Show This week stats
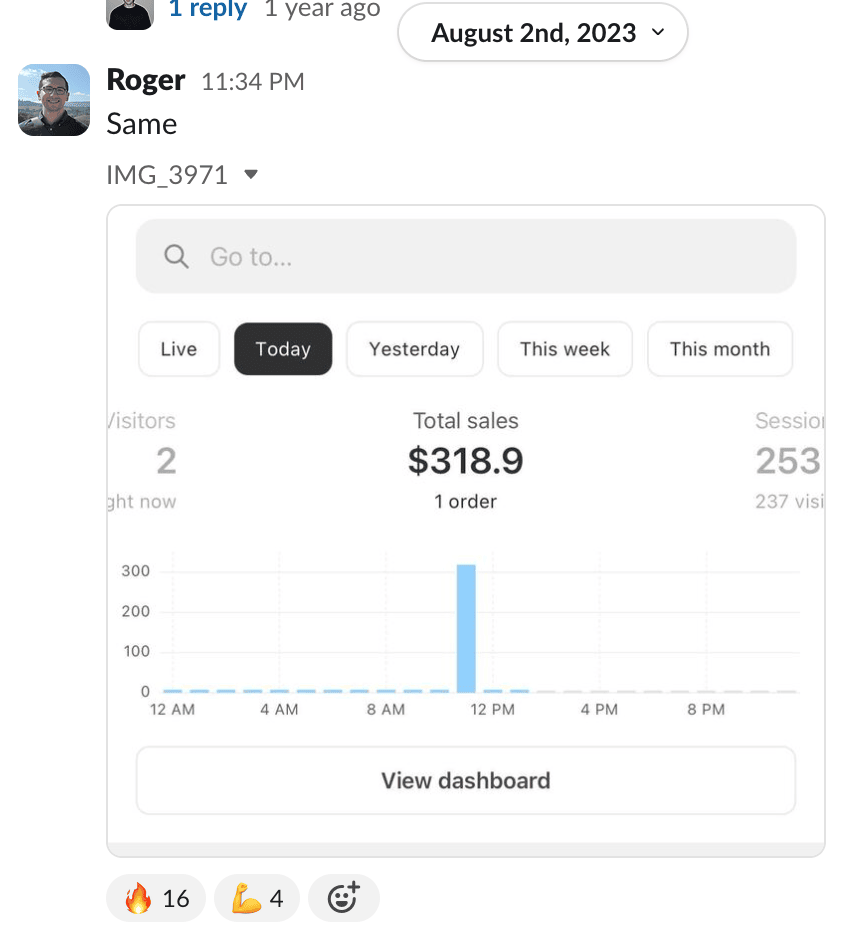Image resolution: width=850 pixels, height=944 pixels. (x=565, y=349)
